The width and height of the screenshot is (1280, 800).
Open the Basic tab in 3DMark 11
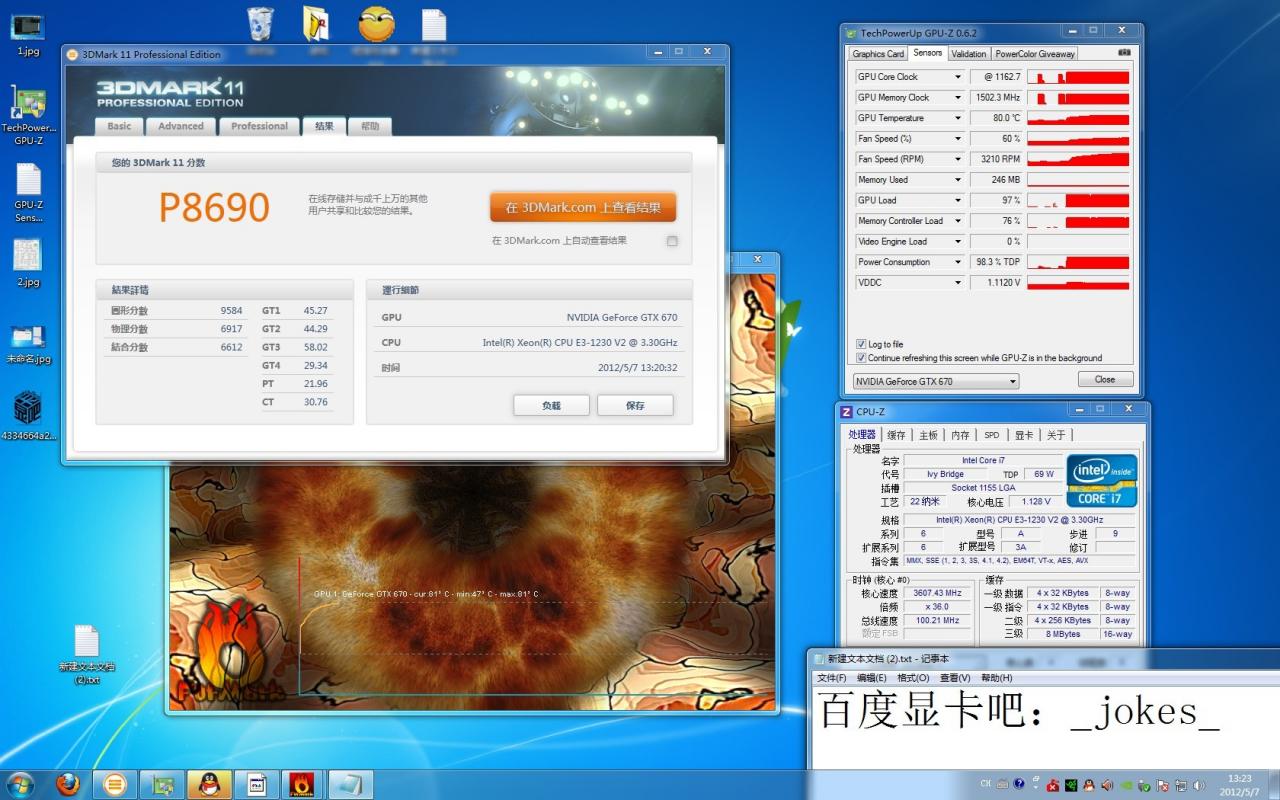119,126
